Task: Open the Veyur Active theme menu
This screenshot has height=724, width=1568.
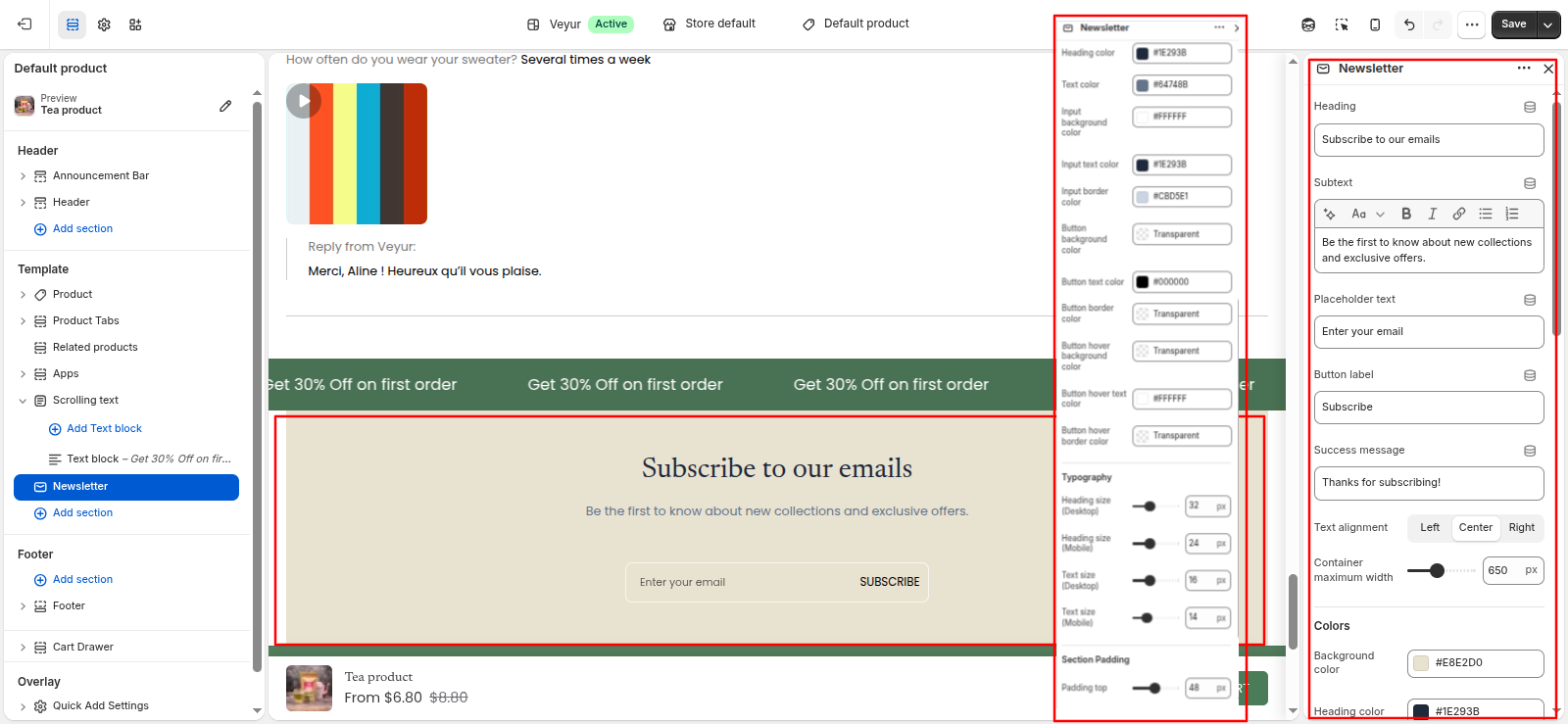Action: tap(580, 24)
